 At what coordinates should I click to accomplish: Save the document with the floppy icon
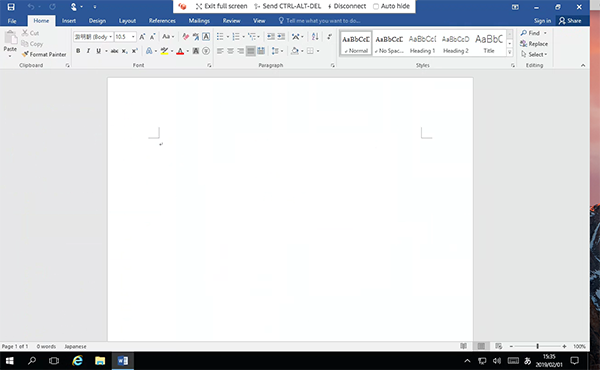(11, 7)
